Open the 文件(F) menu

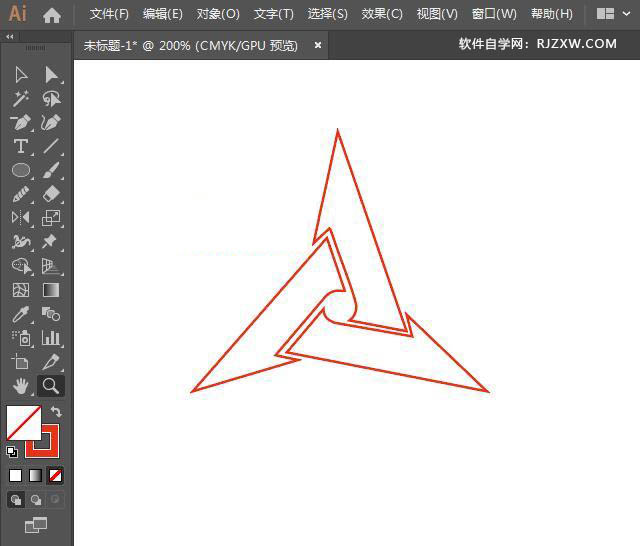pyautogui.click(x=109, y=14)
